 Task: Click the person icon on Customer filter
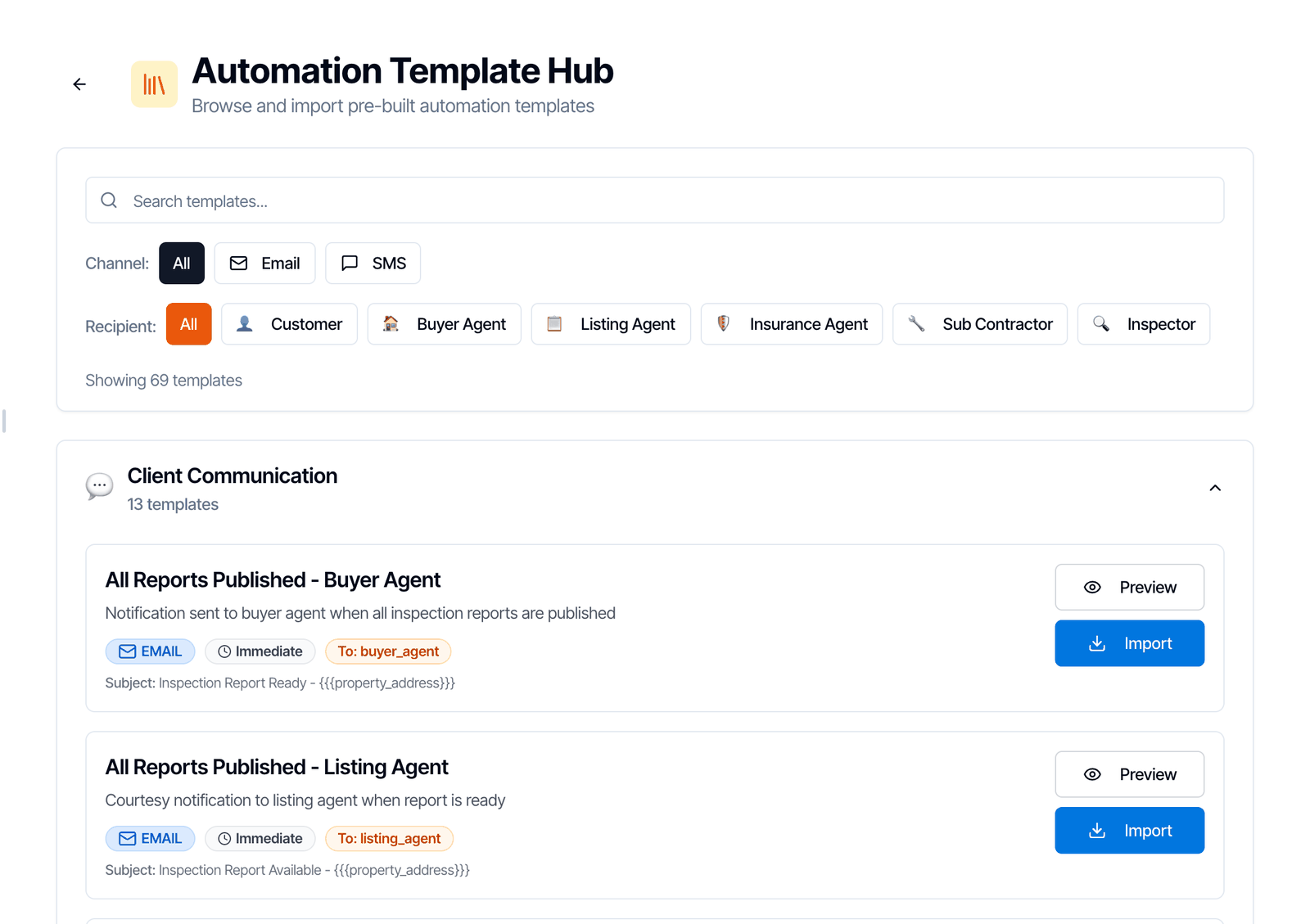(x=244, y=324)
